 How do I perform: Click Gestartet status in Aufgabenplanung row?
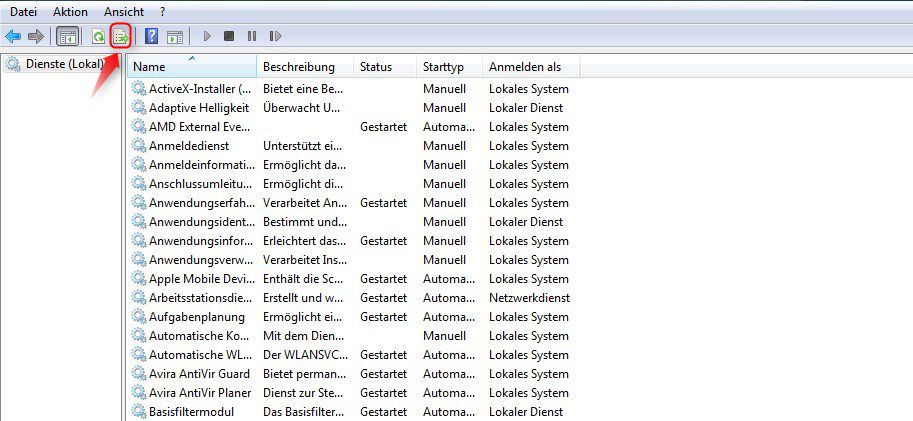(383, 317)
